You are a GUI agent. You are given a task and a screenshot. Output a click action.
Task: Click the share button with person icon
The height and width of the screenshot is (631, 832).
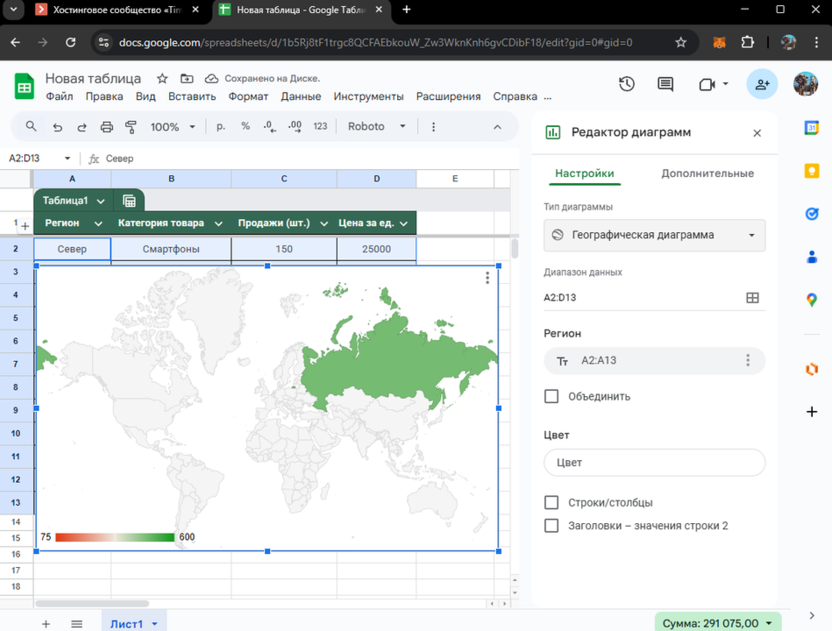pos(762,84)
